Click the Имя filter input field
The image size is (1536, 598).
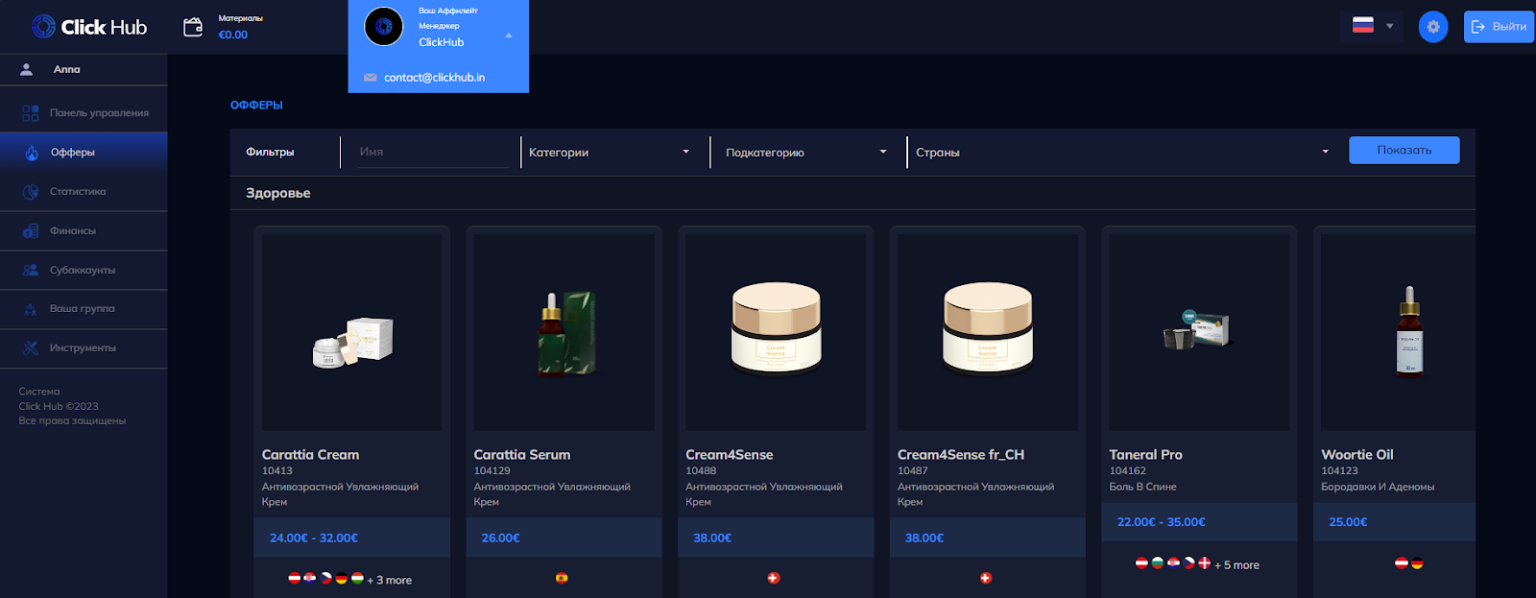click(x=434, y=152)
